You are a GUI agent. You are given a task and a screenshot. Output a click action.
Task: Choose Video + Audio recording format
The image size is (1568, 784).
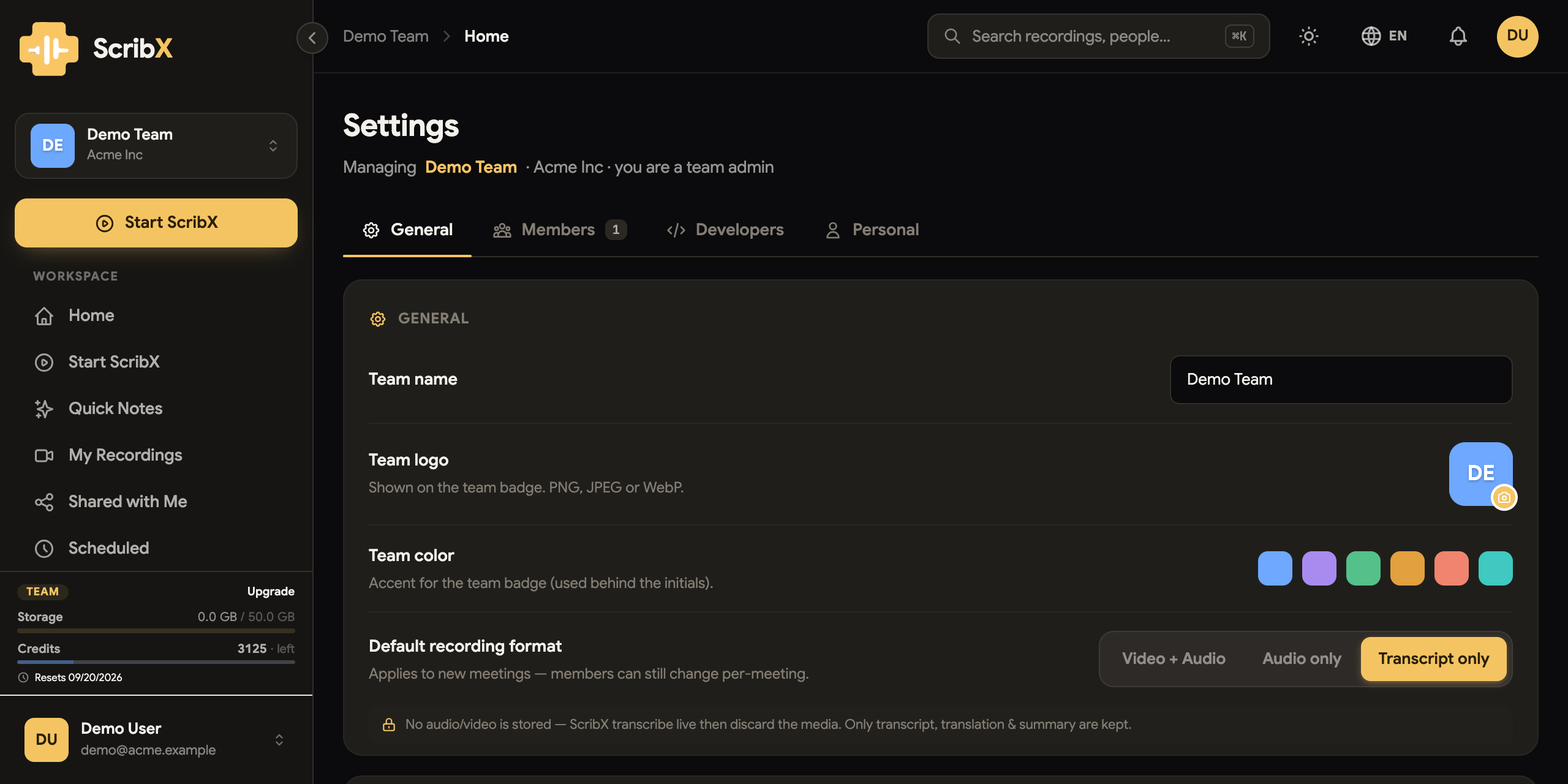(1174, 659)
